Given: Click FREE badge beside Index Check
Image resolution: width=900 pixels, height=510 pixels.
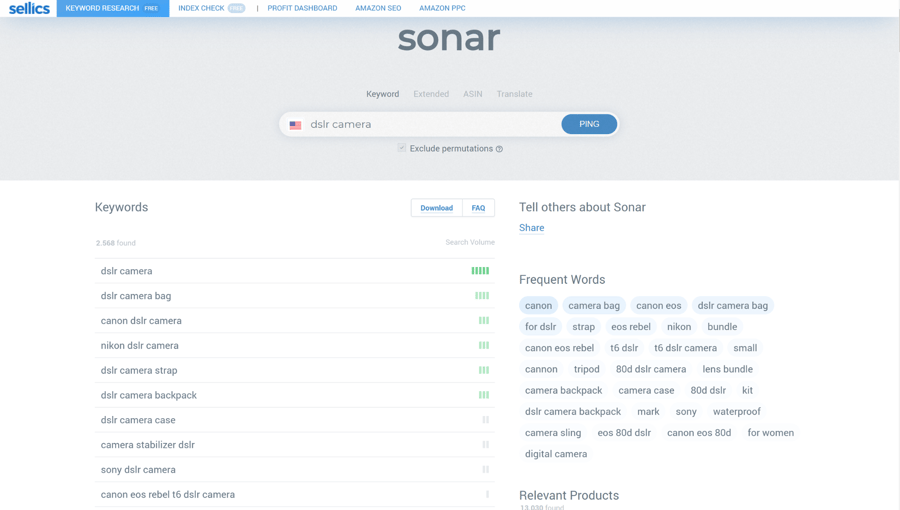Looking at the screenshot, I should 236,8.
